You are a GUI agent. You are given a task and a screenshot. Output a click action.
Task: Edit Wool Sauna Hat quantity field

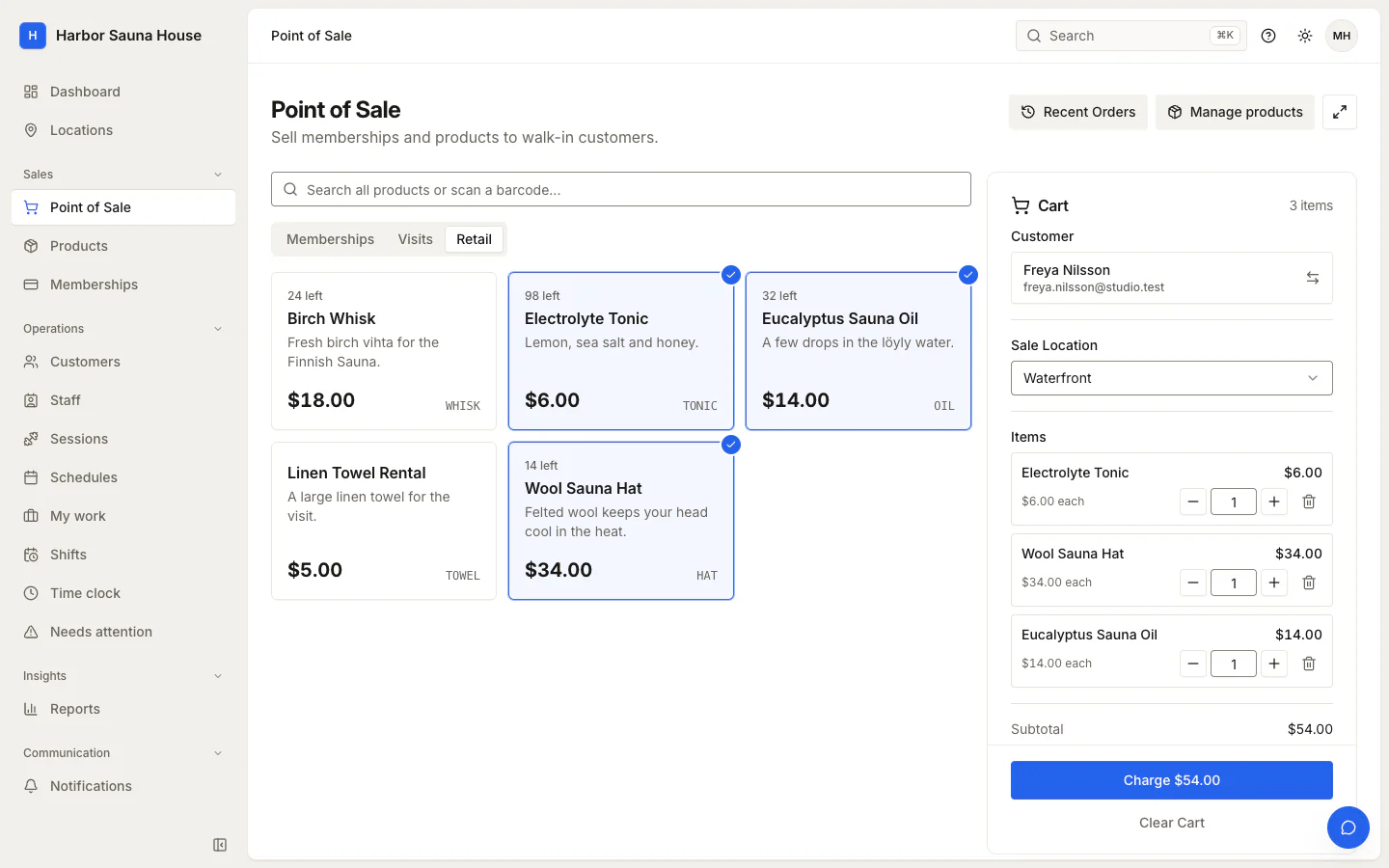tap(1234, 583)
